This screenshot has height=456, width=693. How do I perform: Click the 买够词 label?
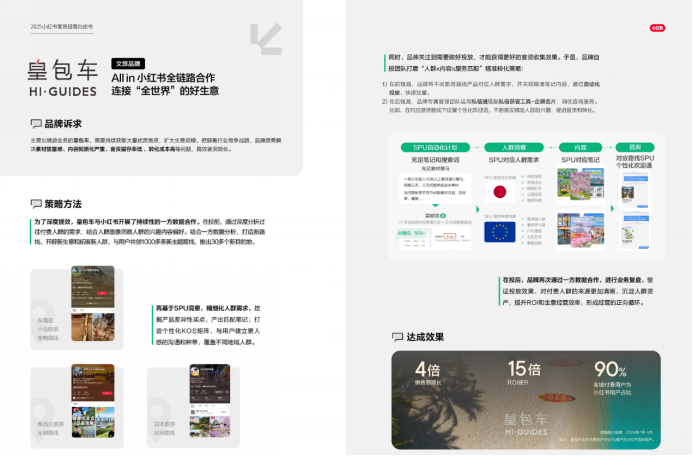[x=432, y=216]
